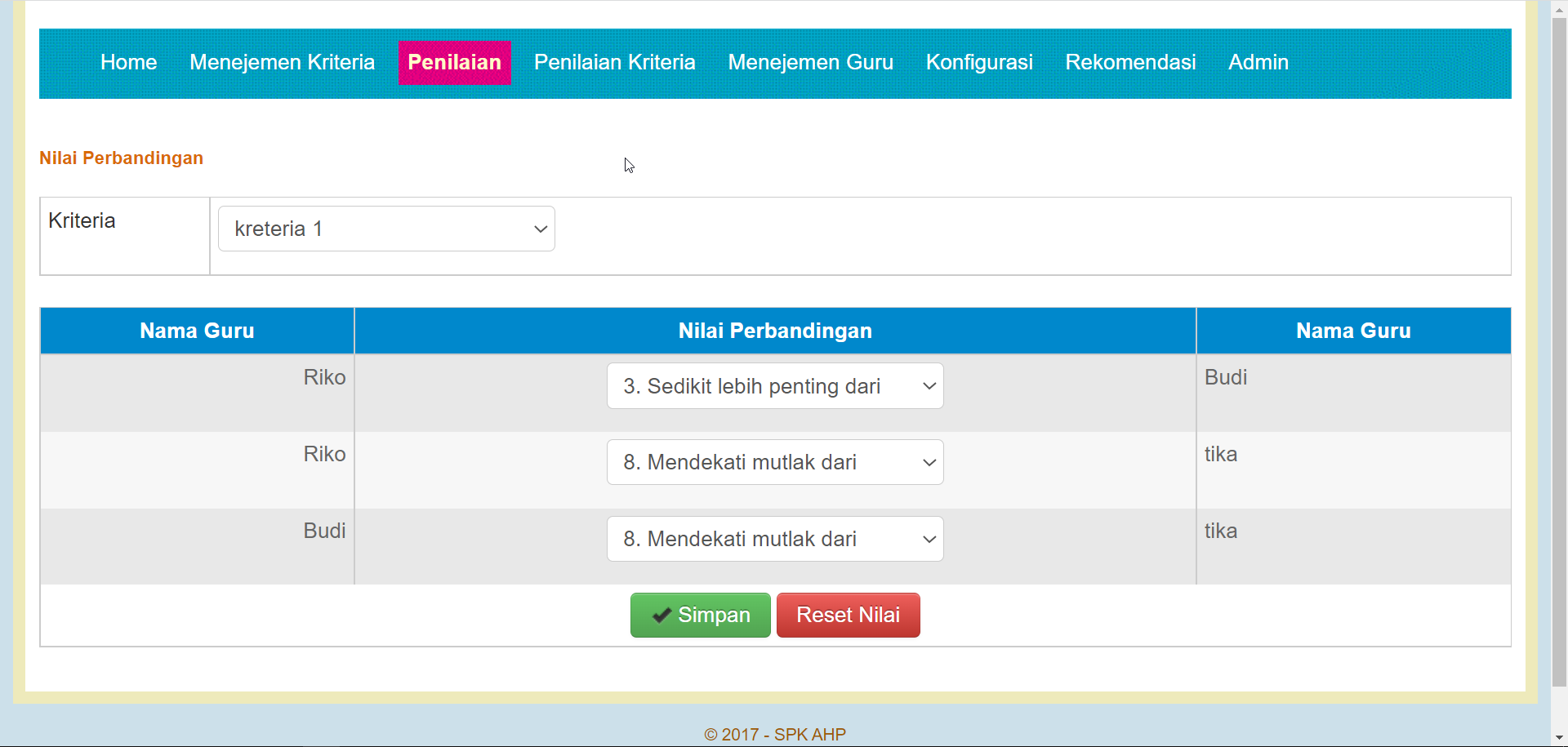Open Menejemen Kriteria page
Image resolution: width=1568 pixels, height=747 pixels.
coord(282,62)
